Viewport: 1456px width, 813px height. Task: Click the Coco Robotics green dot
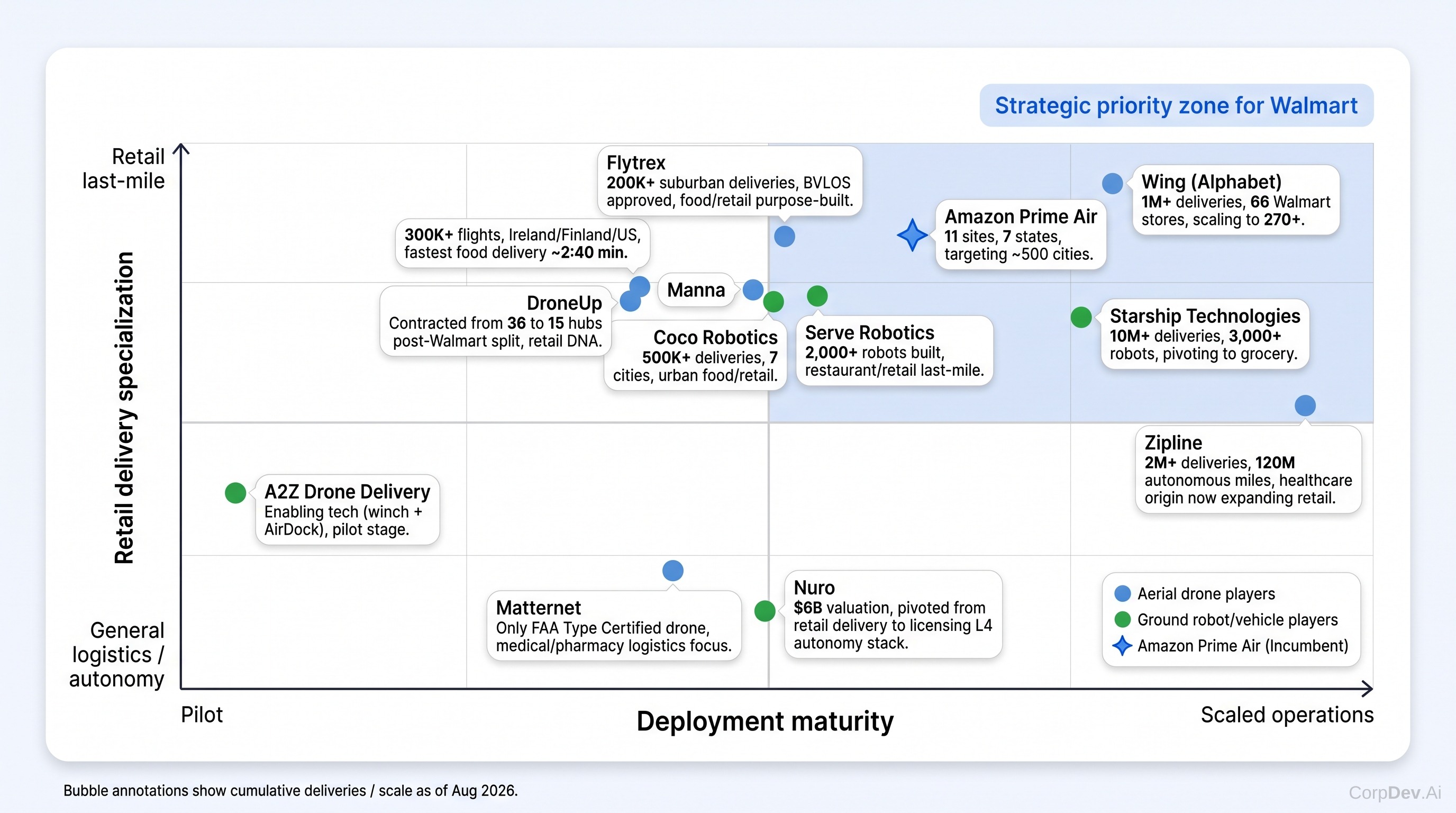coord(773,301)
